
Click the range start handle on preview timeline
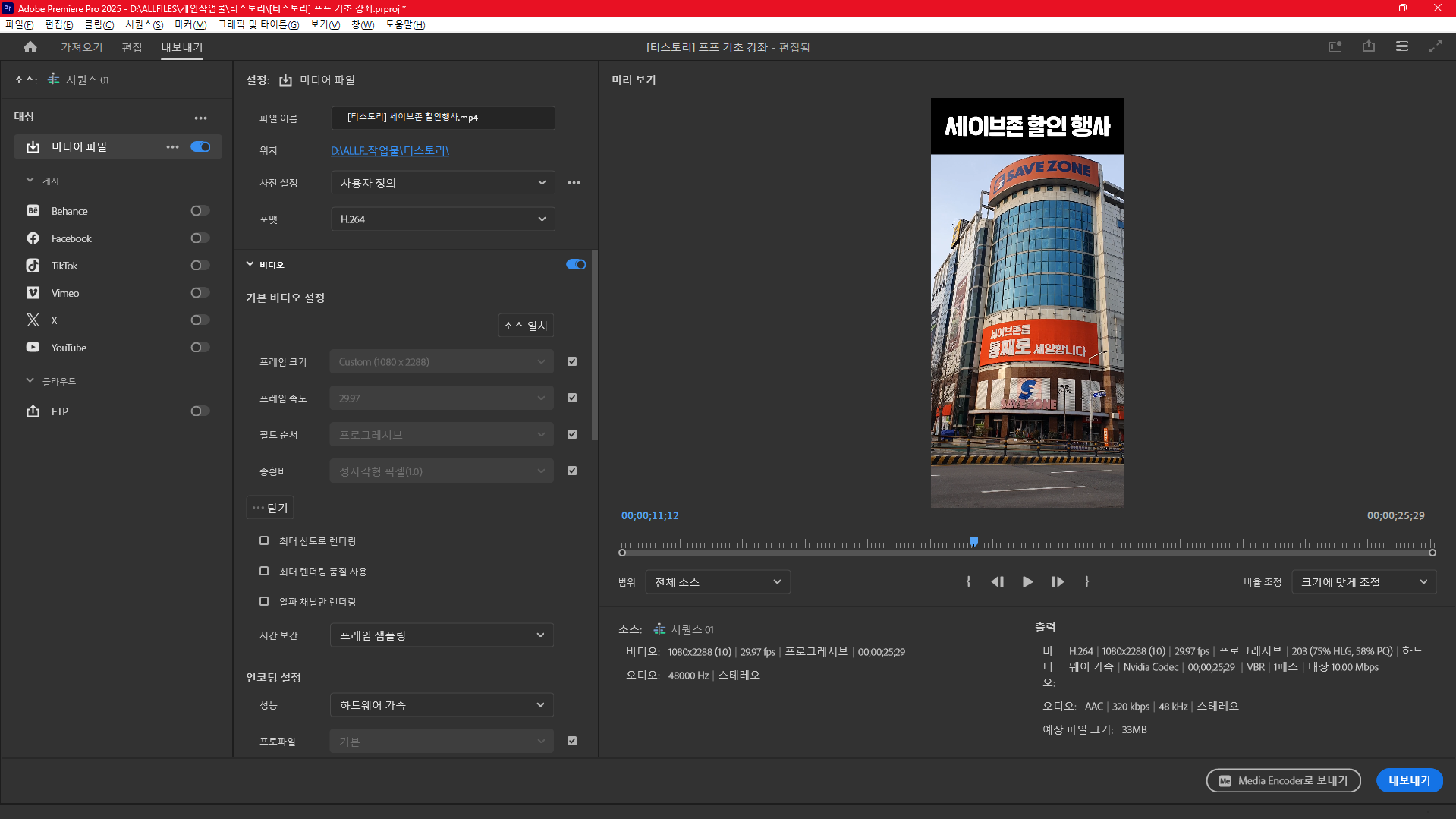click(x=622, y=553)
